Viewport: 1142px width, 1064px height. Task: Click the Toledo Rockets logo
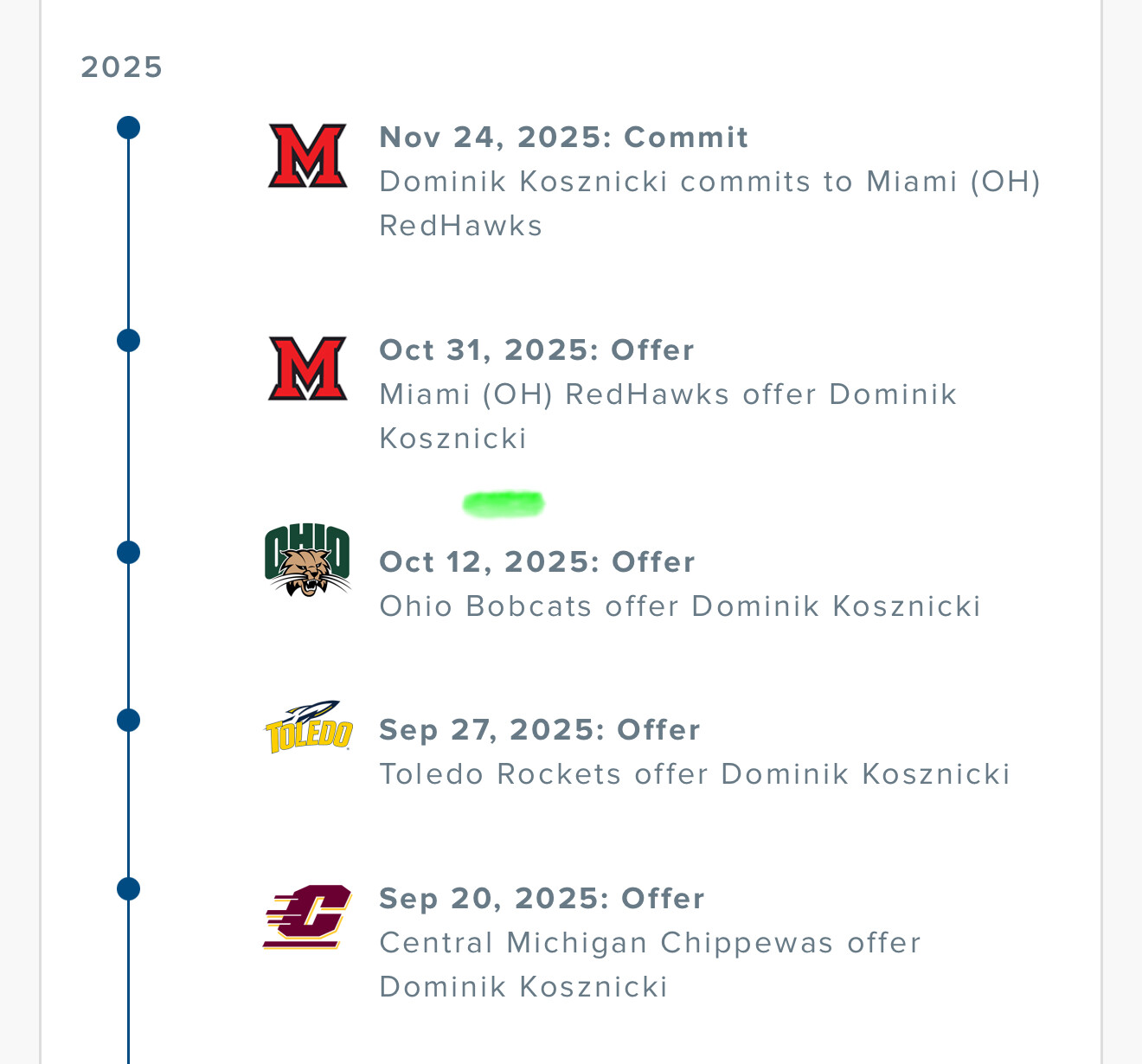click(308, 727)
